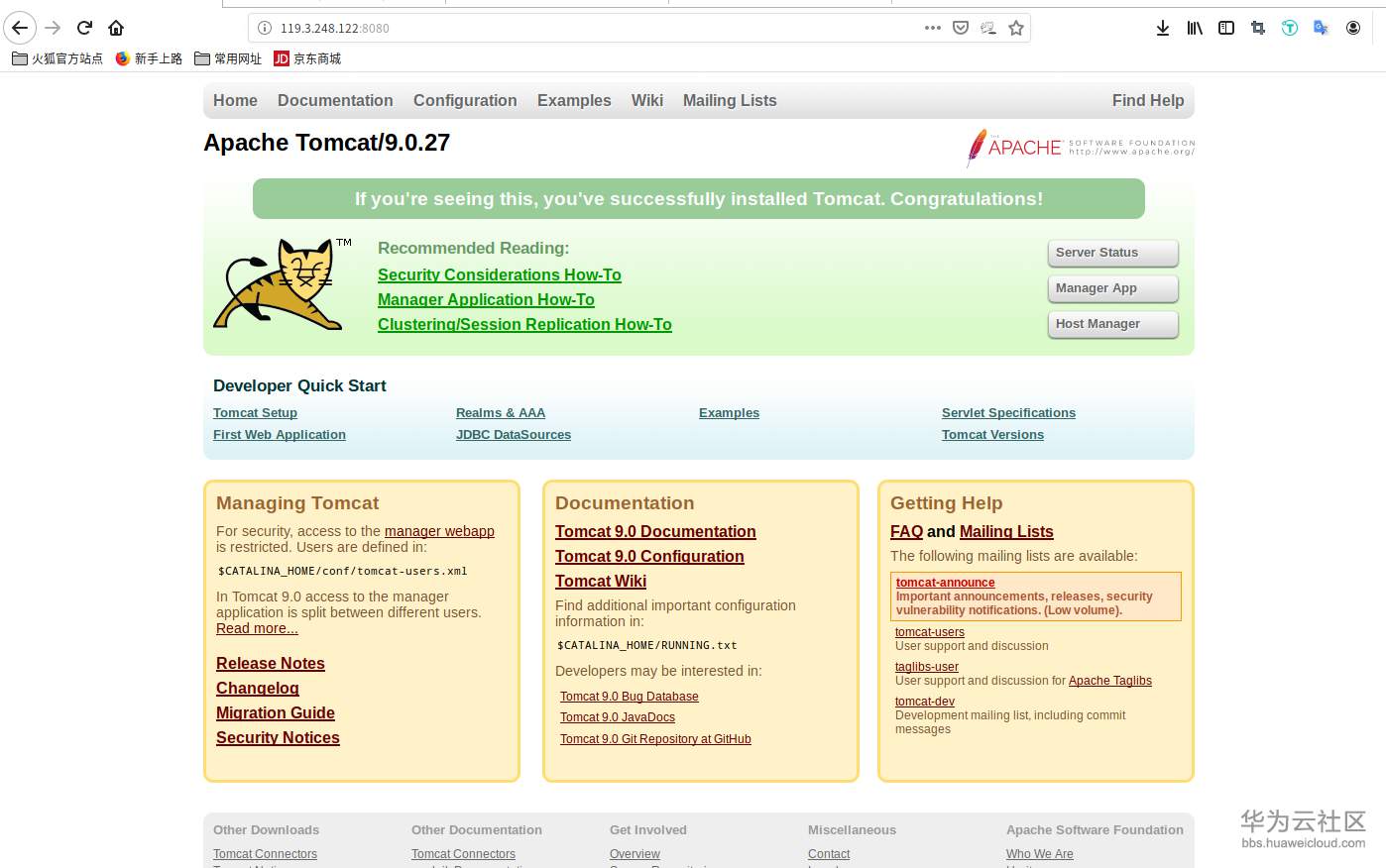Open Tomcat 9.0 Git Repository at GitHub
The height and width of the screenshot is (868, 1386).
655,739
